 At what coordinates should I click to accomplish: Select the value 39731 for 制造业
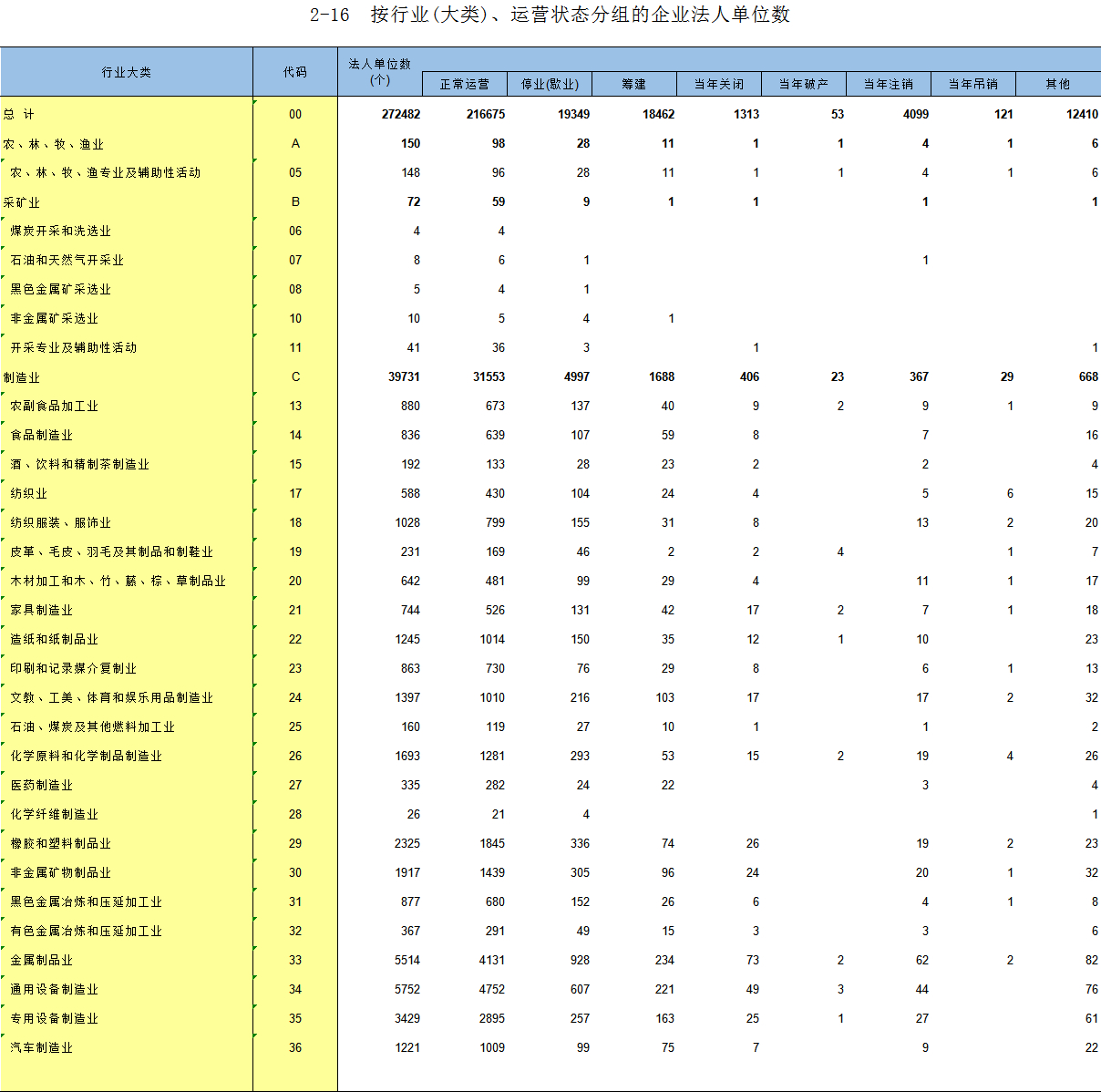coord(404,376)
